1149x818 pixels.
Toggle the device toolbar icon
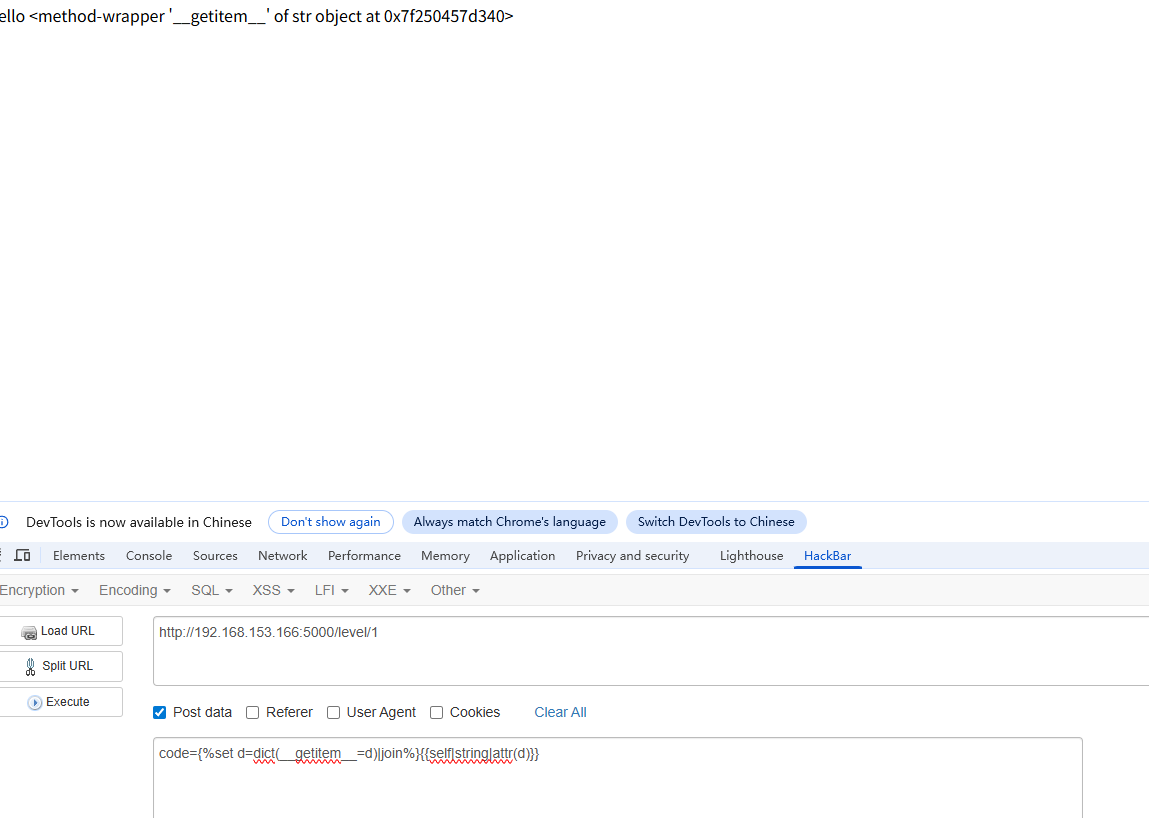tap(22, 556)
